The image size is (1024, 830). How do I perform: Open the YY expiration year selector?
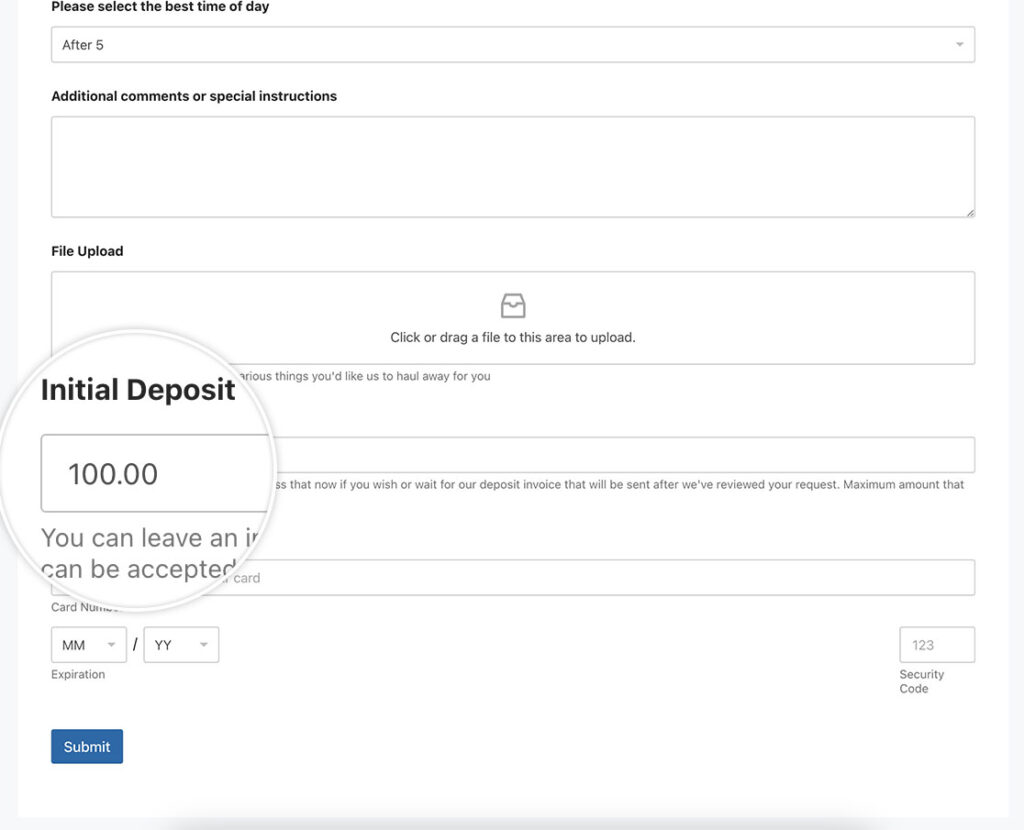tap(180, 644)
